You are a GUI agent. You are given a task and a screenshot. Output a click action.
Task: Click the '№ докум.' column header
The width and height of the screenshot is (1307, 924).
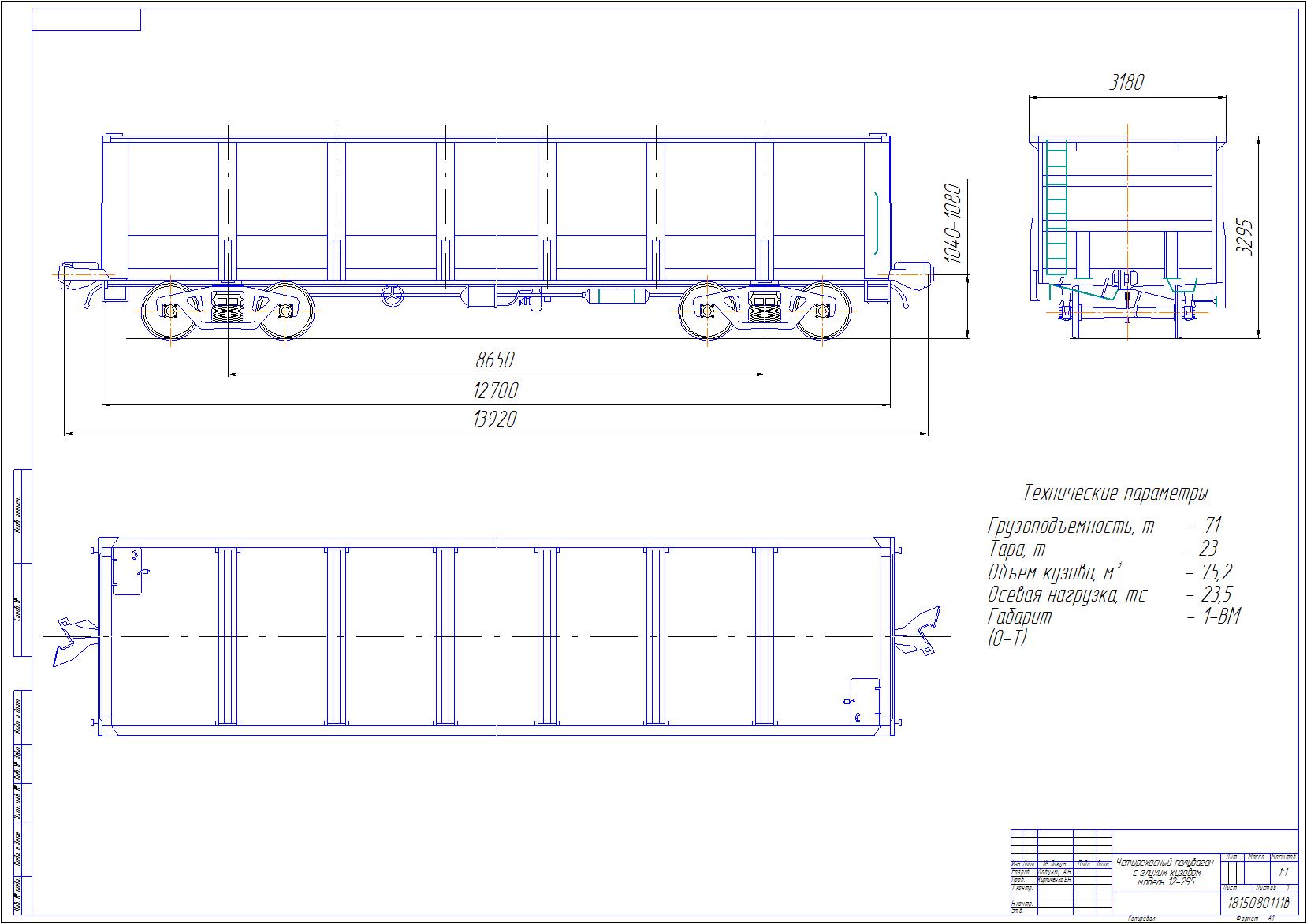point(1055,865)
